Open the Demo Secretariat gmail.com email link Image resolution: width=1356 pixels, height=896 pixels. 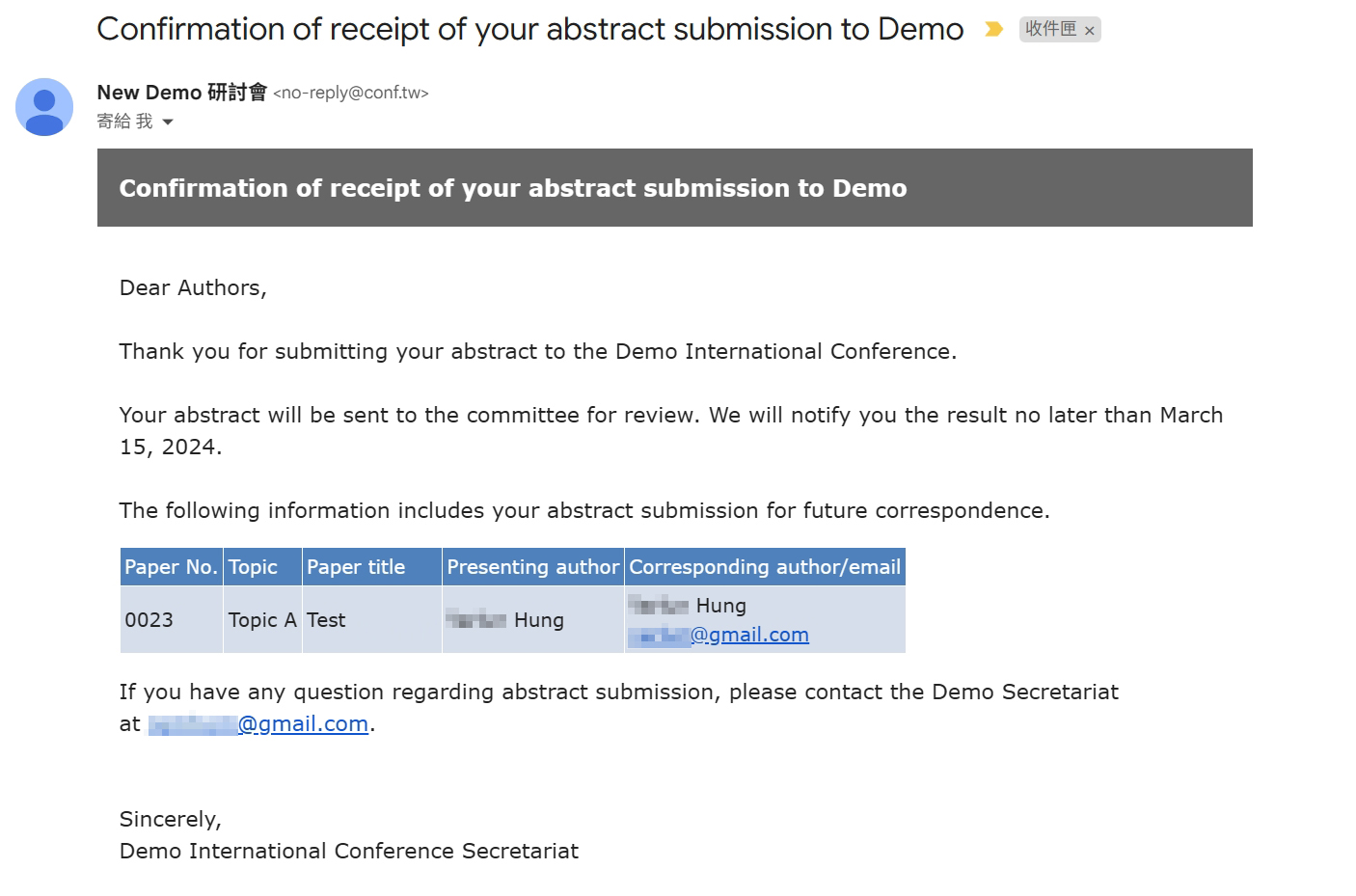tap(258, 723)
